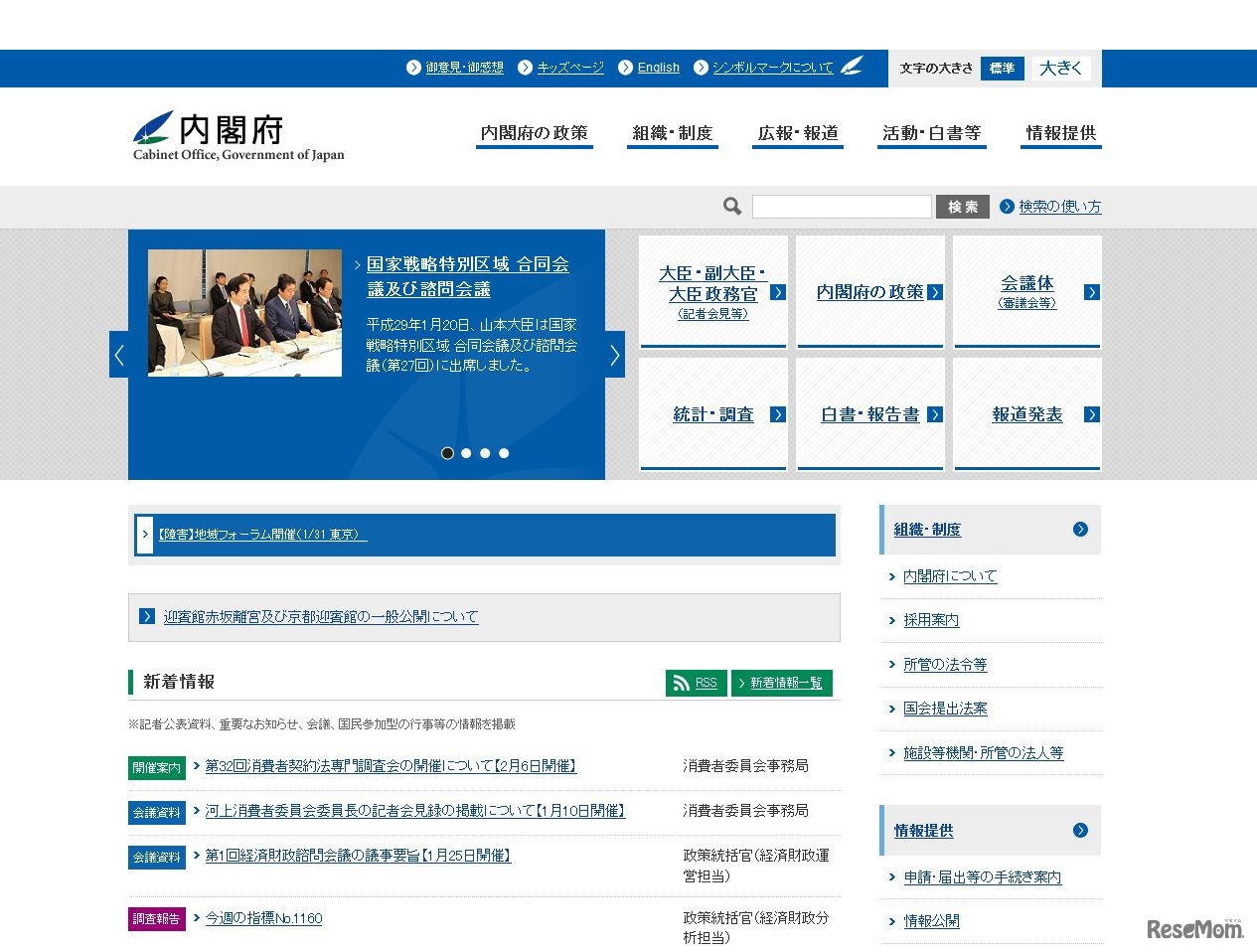This screenshot has height=952, width=1257.
Task: Click the circular arrow on 組織・制度 sidebar header
Action: coord(1080,530)
